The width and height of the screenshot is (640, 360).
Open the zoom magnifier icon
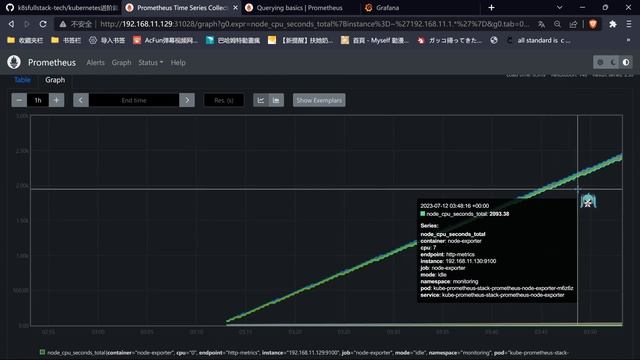(557, 24)
